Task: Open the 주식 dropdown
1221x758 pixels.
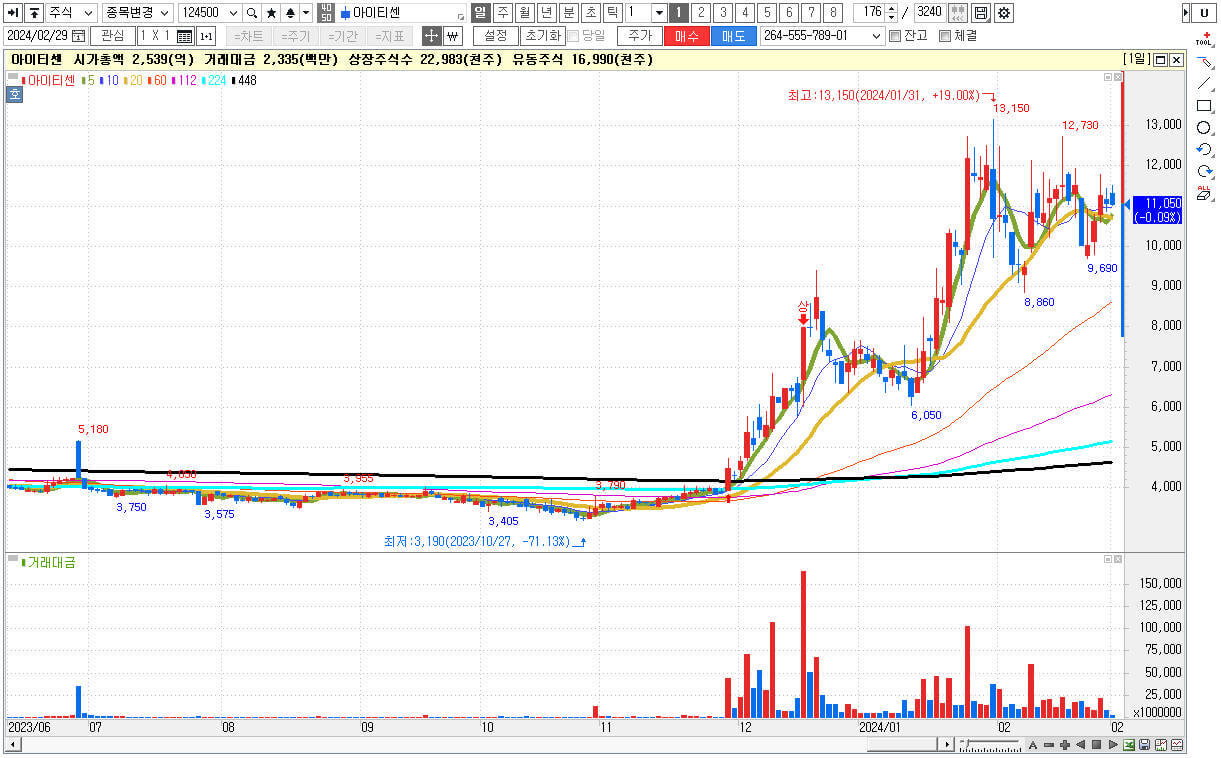Action: point(71,13)
